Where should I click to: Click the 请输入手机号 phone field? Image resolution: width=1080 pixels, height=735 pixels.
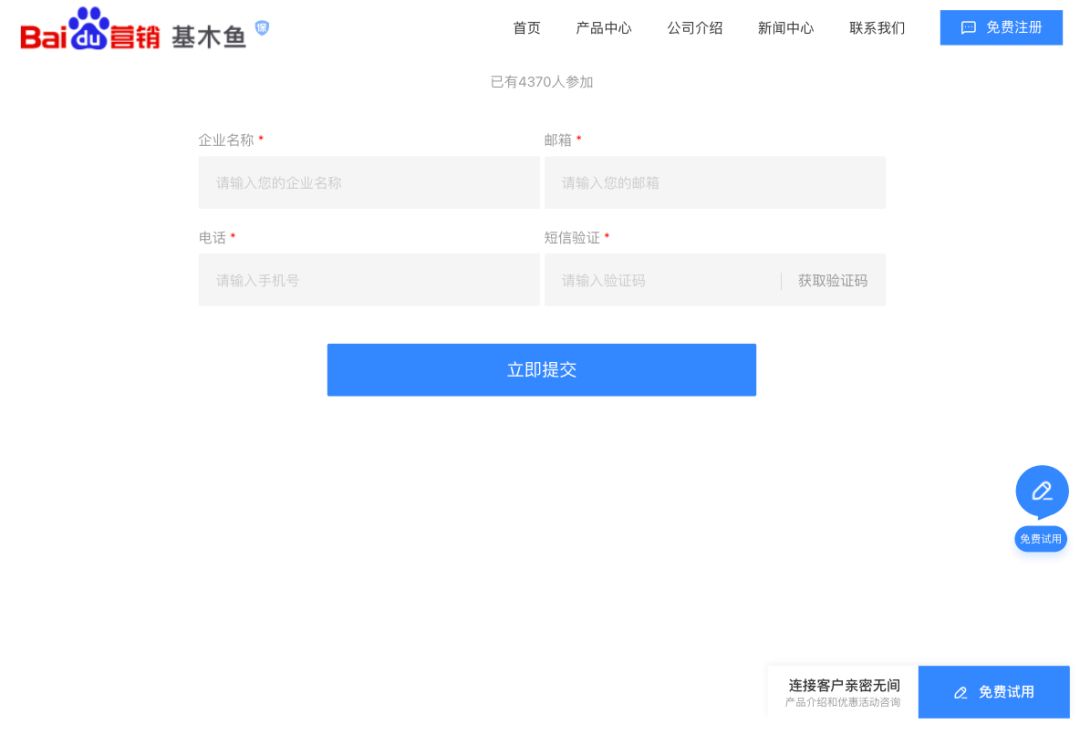[368, 280]
